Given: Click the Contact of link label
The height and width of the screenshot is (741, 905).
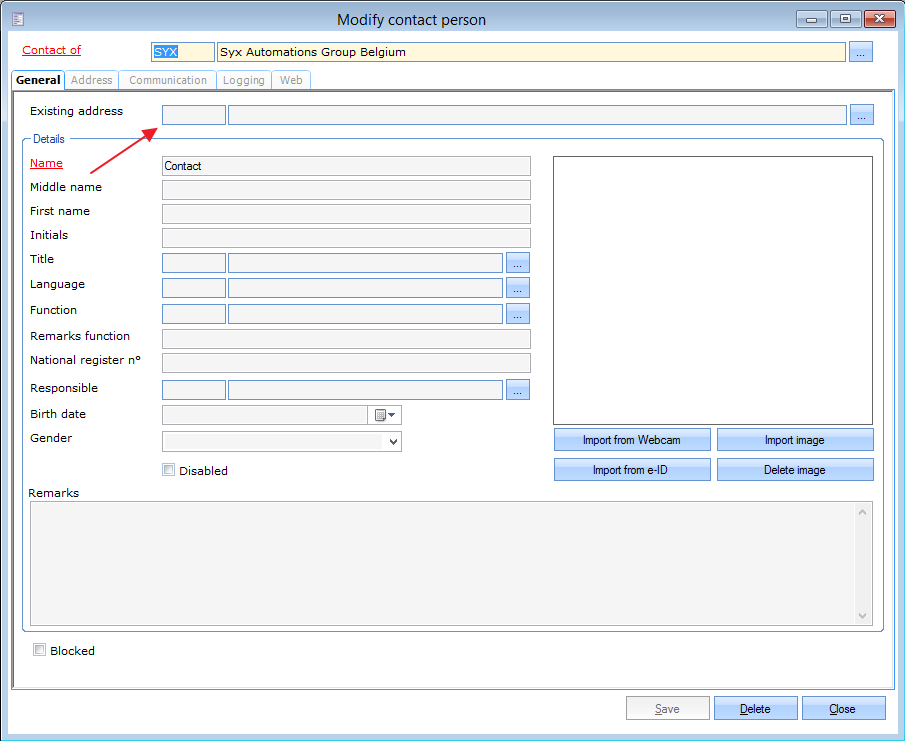Looking at the screenshot, I should [51, 50].
